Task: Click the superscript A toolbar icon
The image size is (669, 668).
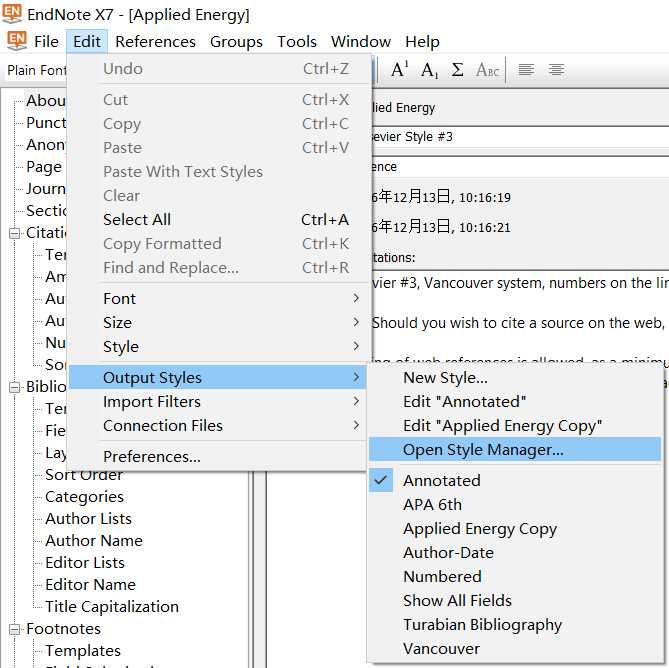Action: click(400, 69)
